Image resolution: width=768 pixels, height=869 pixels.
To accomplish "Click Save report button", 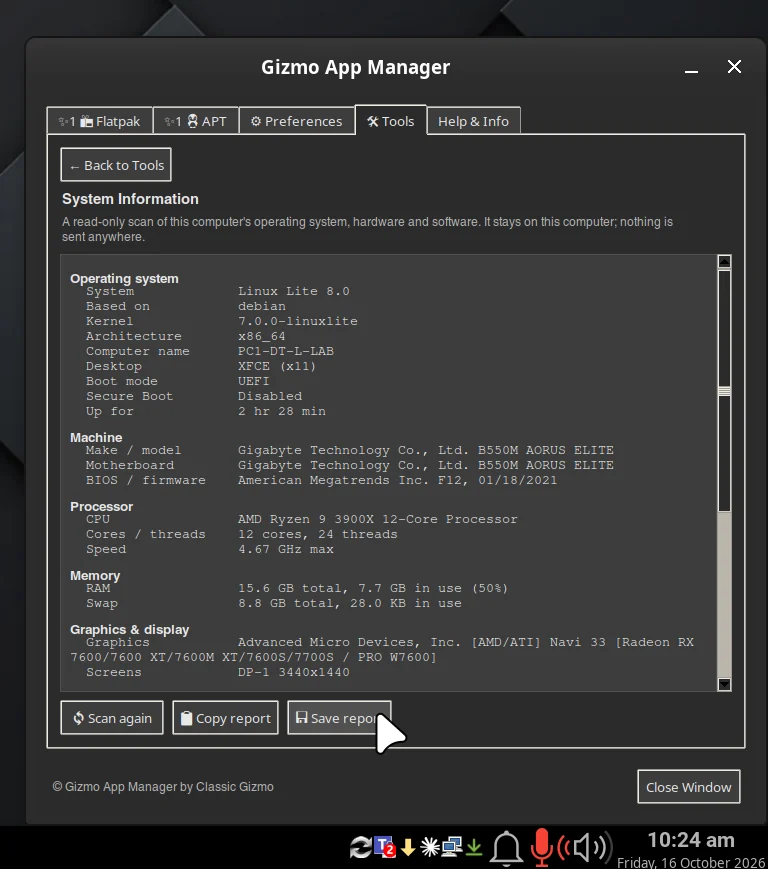I will click(339, 718).
